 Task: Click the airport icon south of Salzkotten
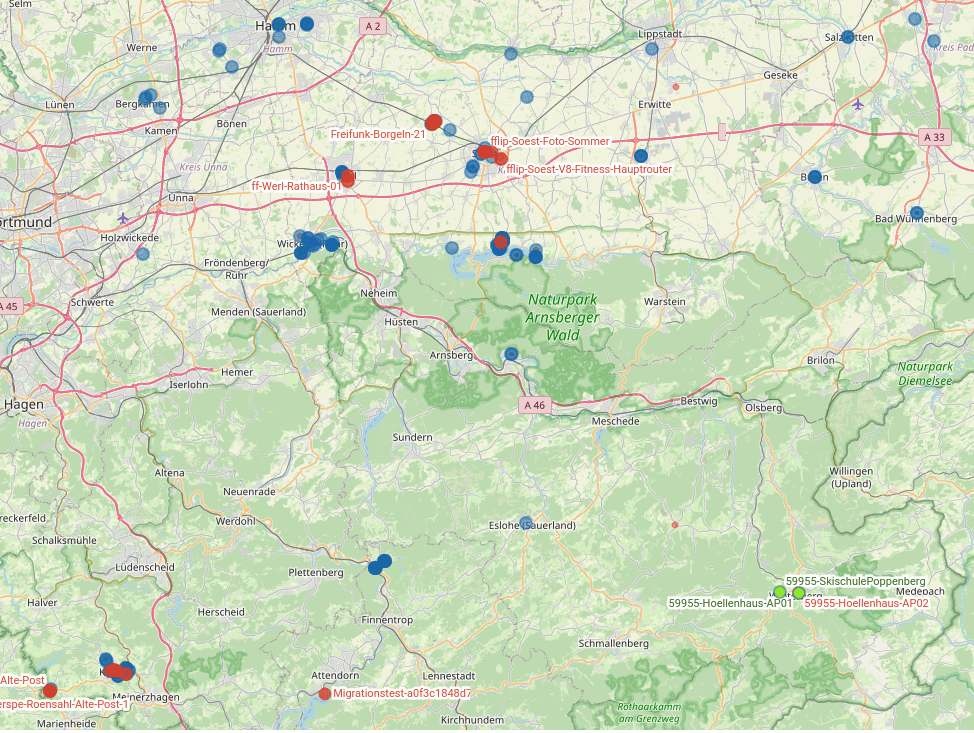[858, 103]
